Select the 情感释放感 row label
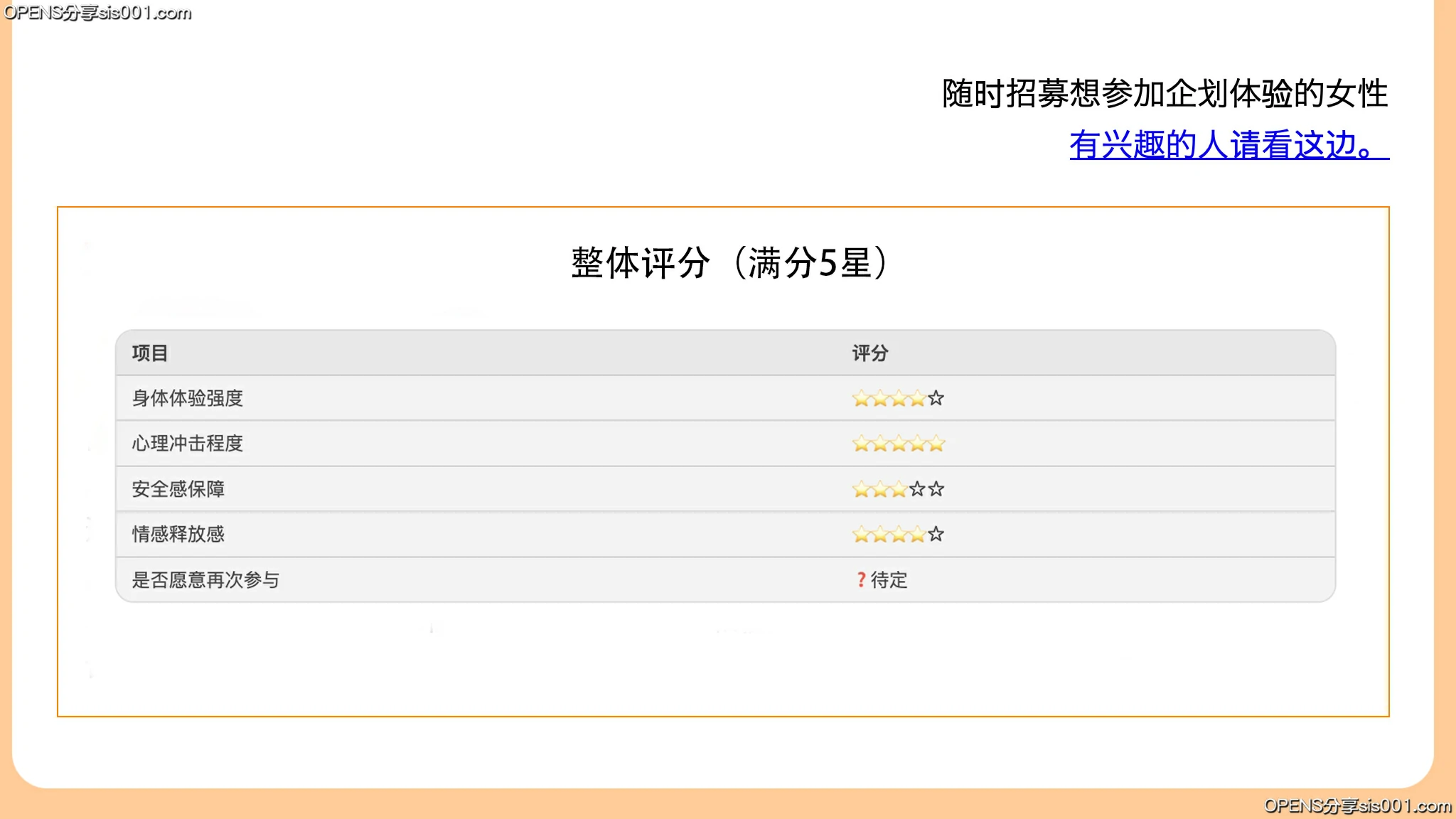This screenshot has height=819, width=1456. coord(178,534)
